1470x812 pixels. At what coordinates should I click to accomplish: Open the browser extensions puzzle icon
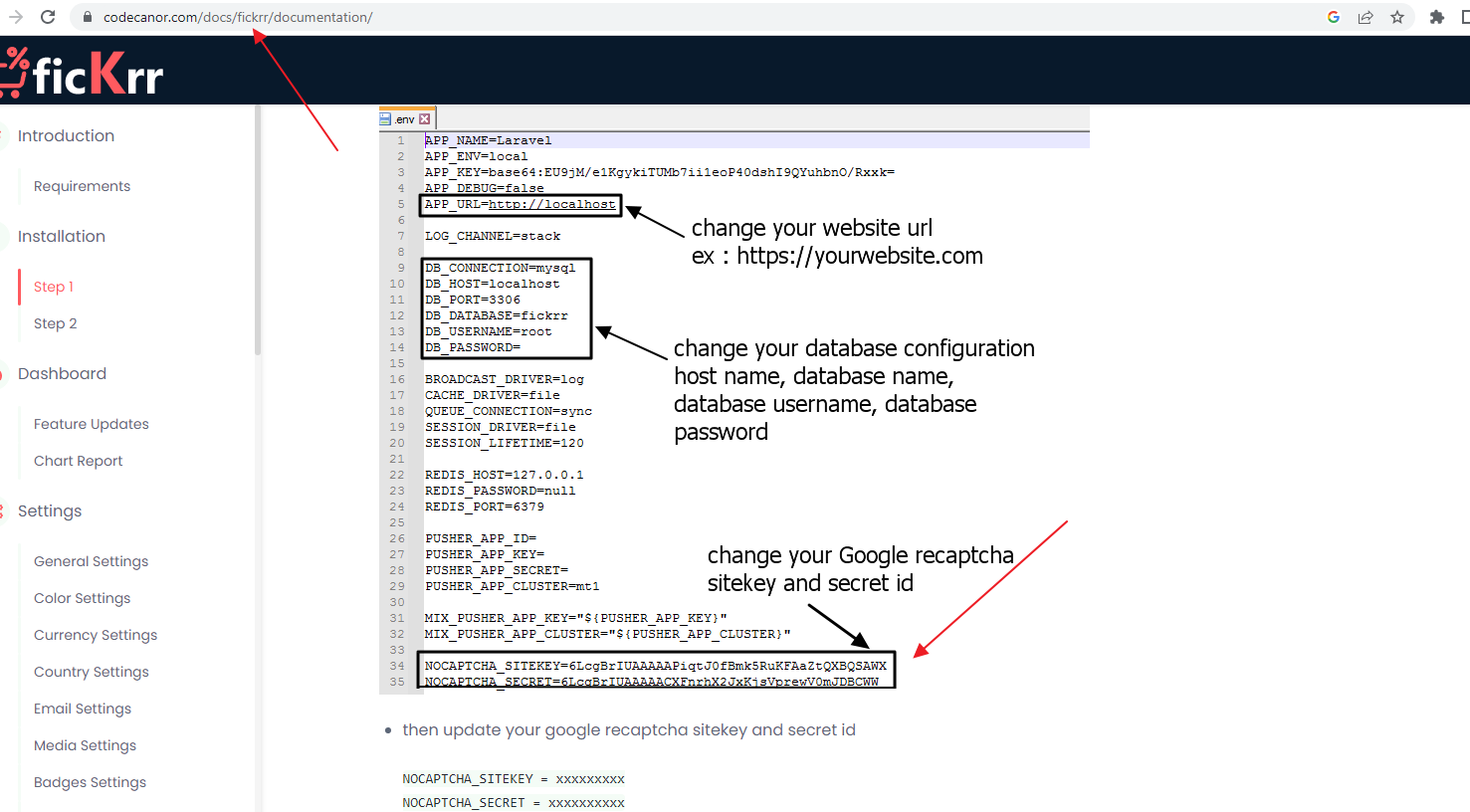pos(1436,17)
